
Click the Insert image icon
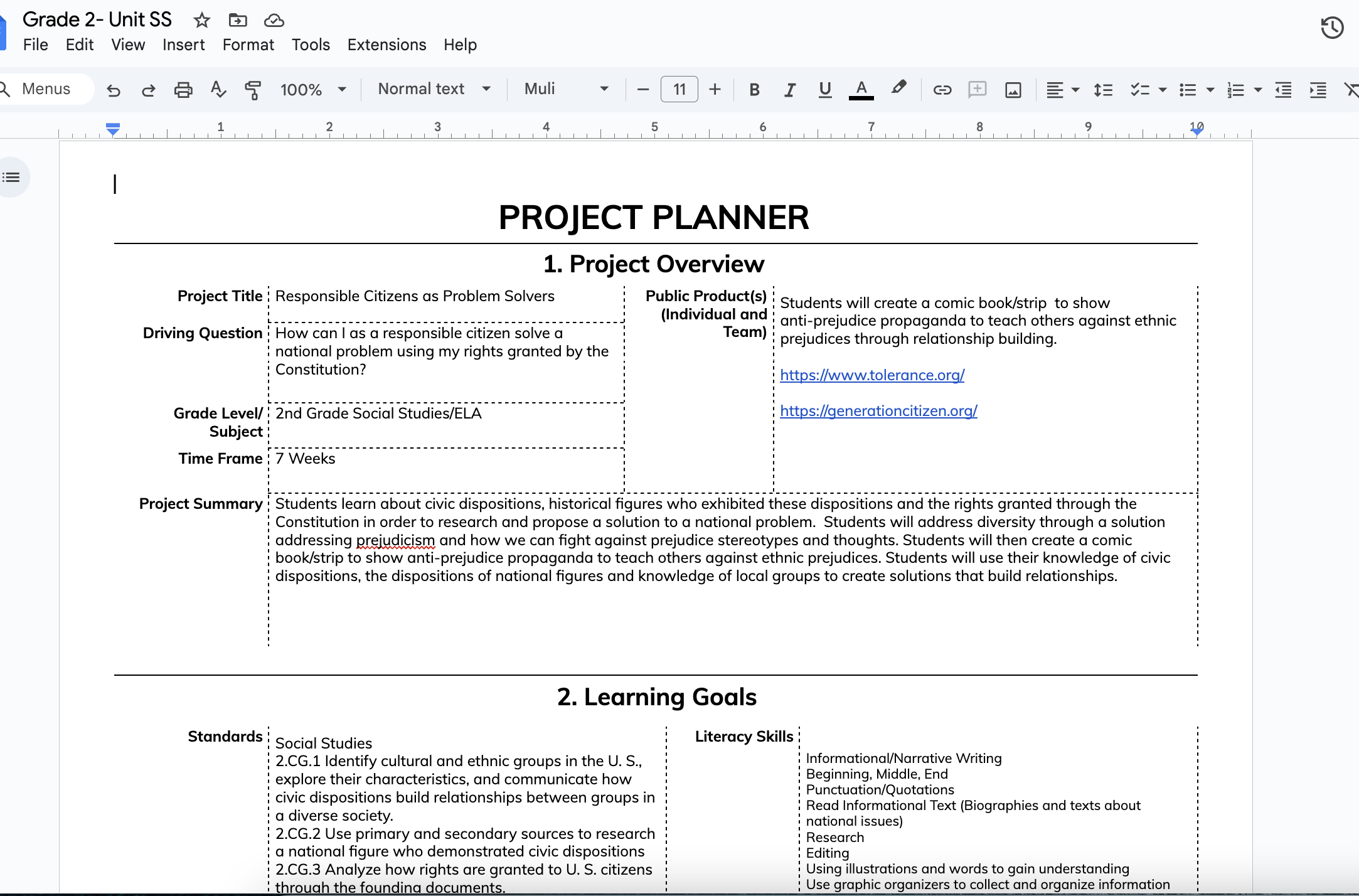point(1013,90)
